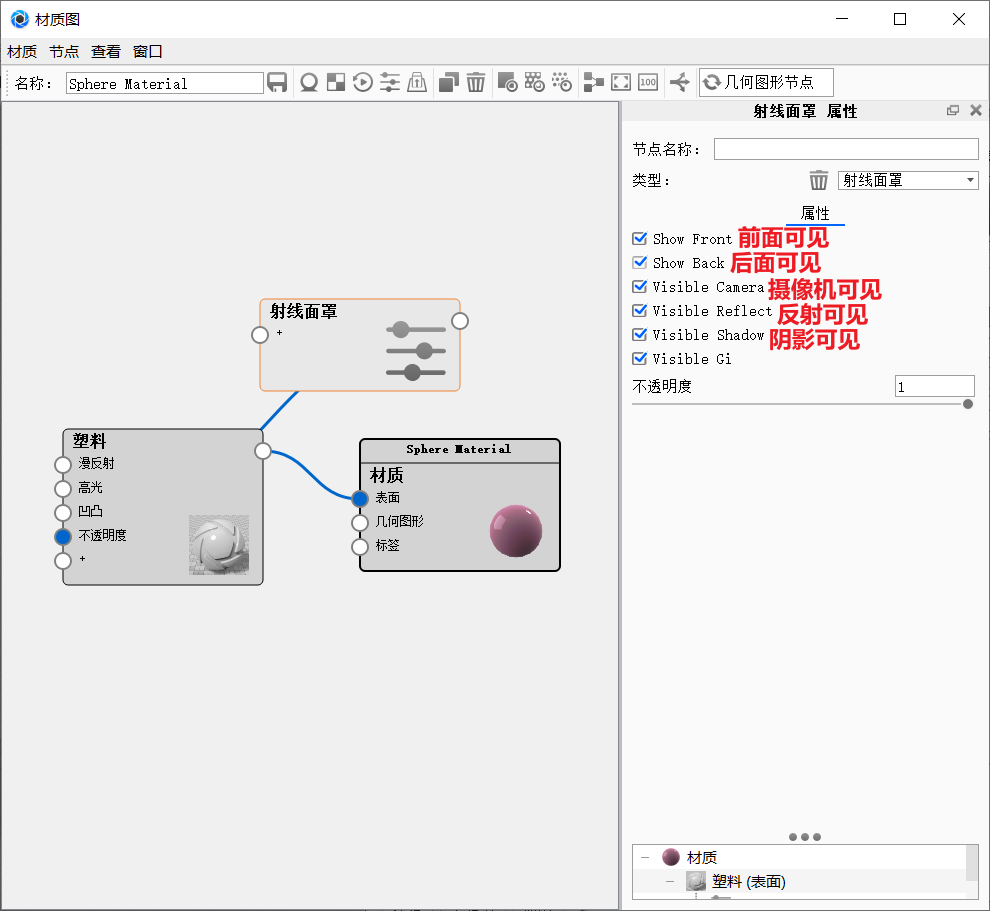The height and width of the screenshot is (911, 990).
Task: Click the 塑料 node output socket
Action: (263, 451)
